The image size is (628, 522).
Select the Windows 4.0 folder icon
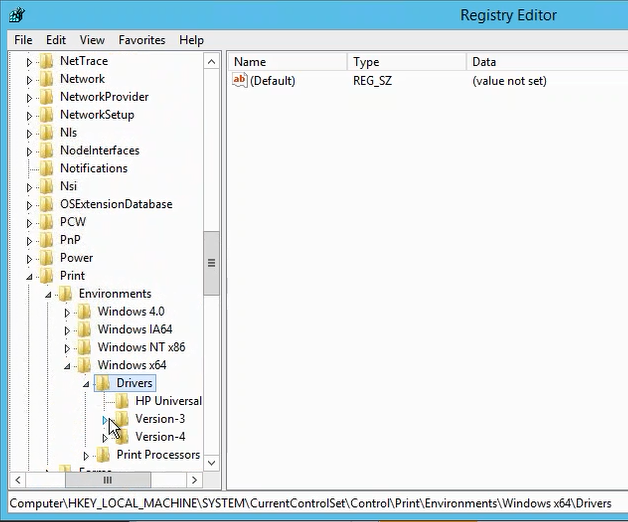[84, 312]
